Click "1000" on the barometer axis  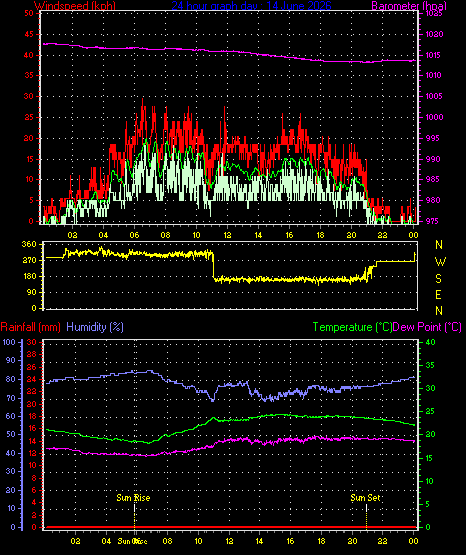[434, 117]
